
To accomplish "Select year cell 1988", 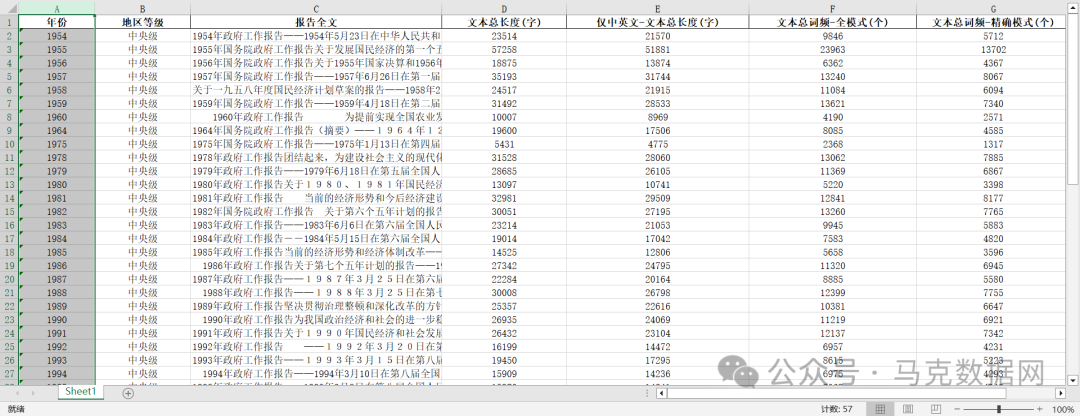I will (56, 293).
